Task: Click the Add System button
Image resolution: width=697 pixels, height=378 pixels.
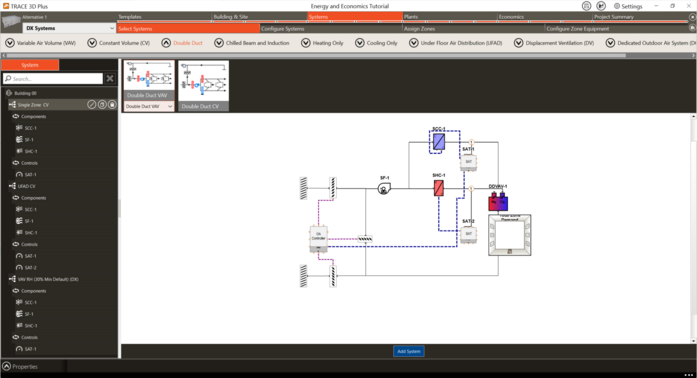Action: pyautogui.click(x=409, y=351)
